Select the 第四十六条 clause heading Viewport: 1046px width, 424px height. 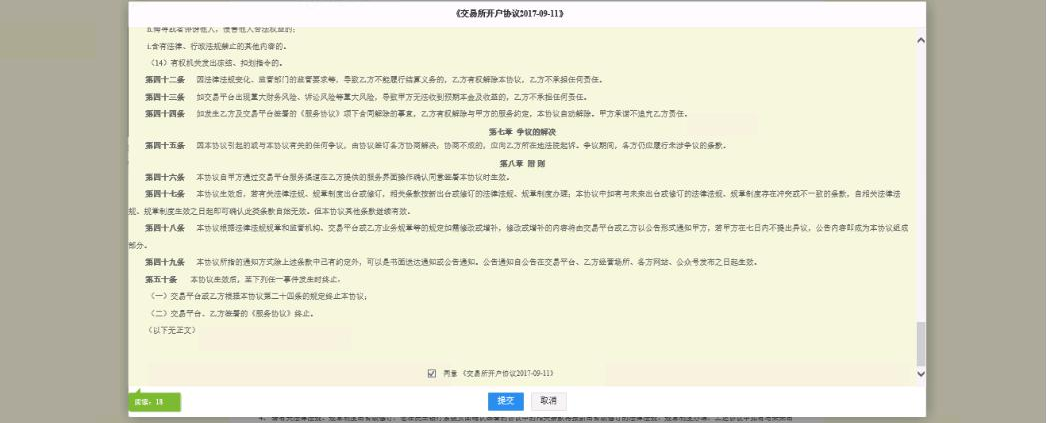tap(164, 176)
